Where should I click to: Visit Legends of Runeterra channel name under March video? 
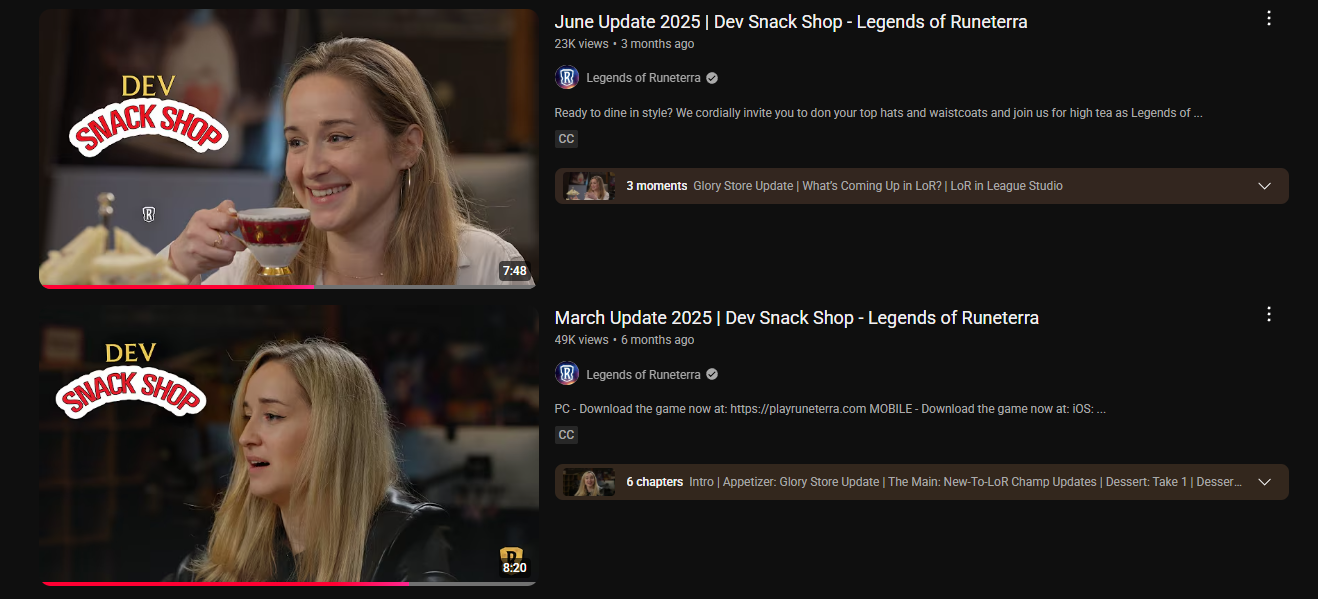[x=643, y=374]
